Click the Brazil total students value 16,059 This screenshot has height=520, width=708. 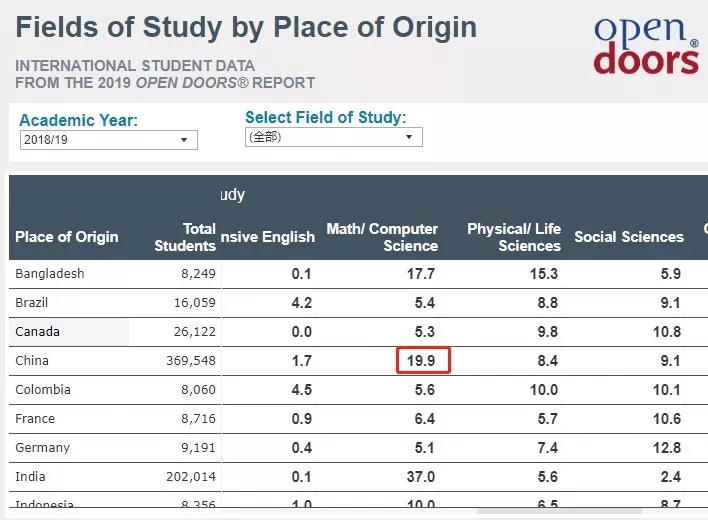point(195,303)
